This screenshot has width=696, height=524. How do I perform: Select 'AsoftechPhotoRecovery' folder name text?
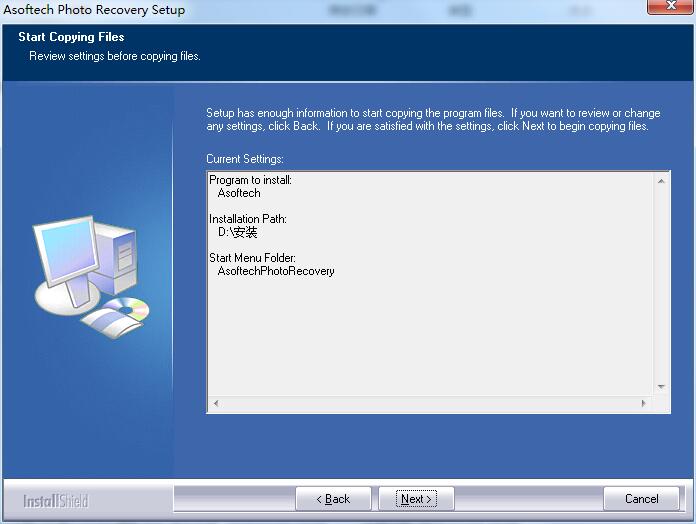(x=276, y=271)
